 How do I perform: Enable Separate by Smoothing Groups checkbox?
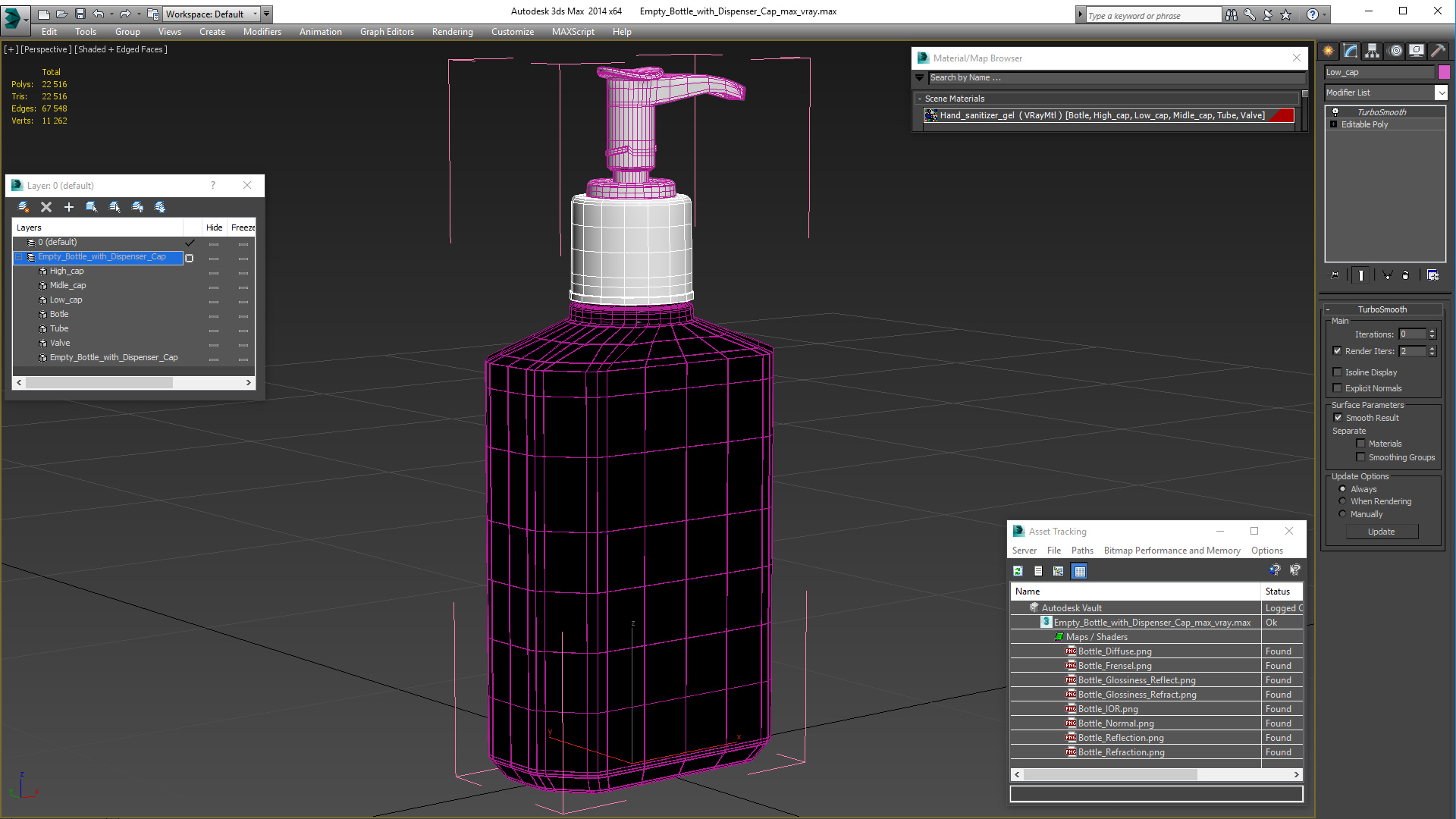(1360, 457)
